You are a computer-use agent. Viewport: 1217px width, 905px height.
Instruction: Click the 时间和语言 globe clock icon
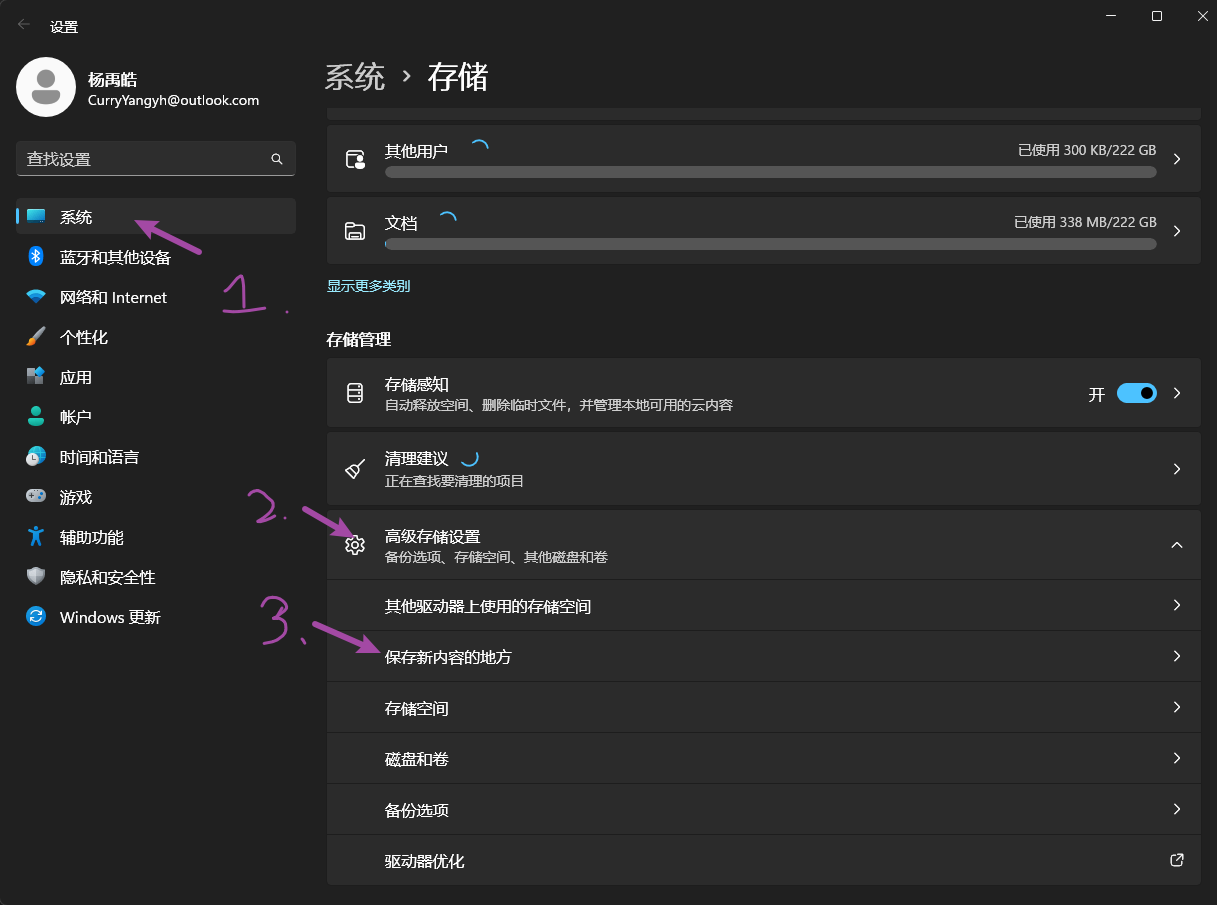36,457
